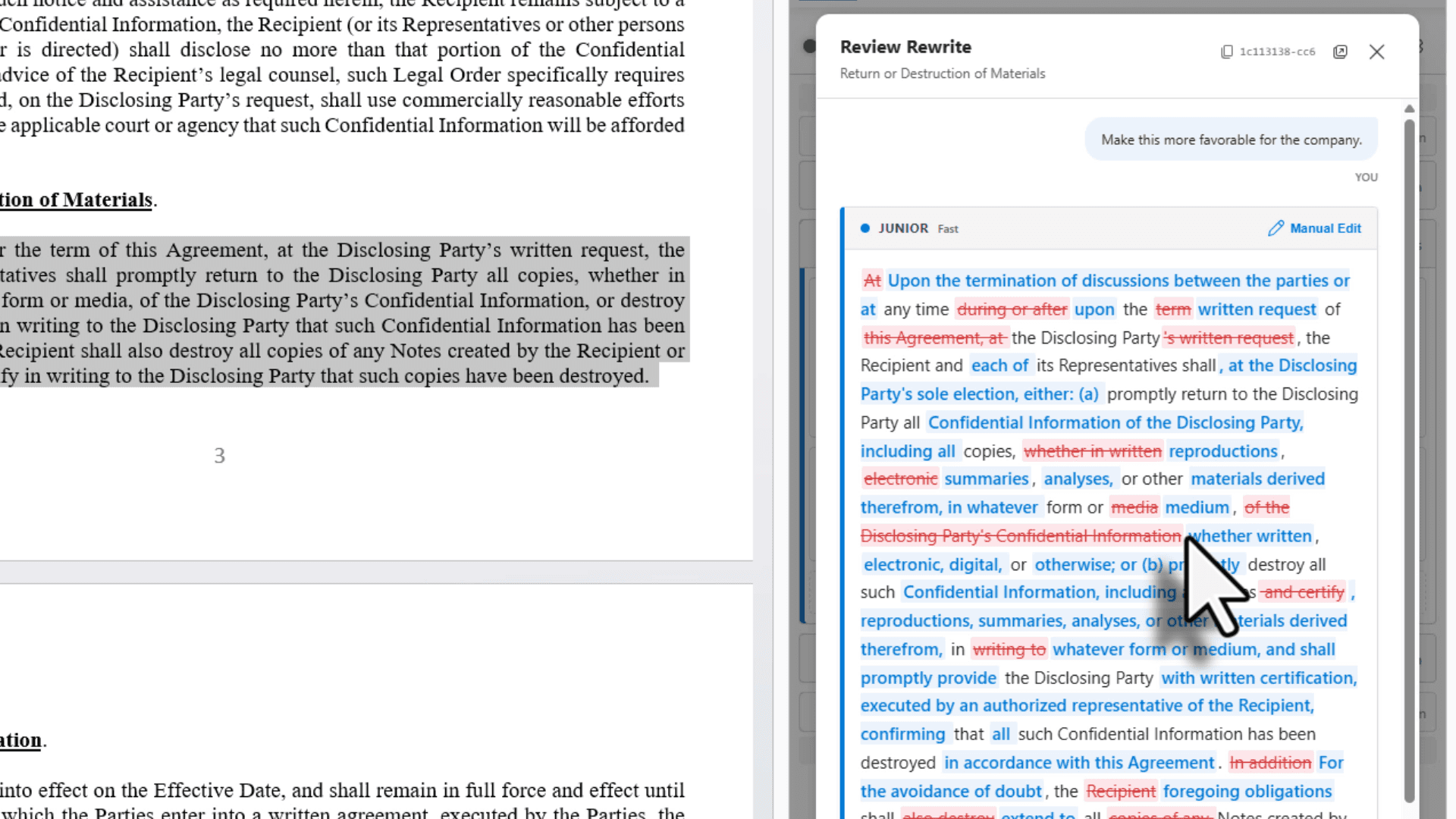Click the copy icon beside ID 1c113138-cc6
The height and width of the screenshot is (819, 1456).
coord(1226,52)
